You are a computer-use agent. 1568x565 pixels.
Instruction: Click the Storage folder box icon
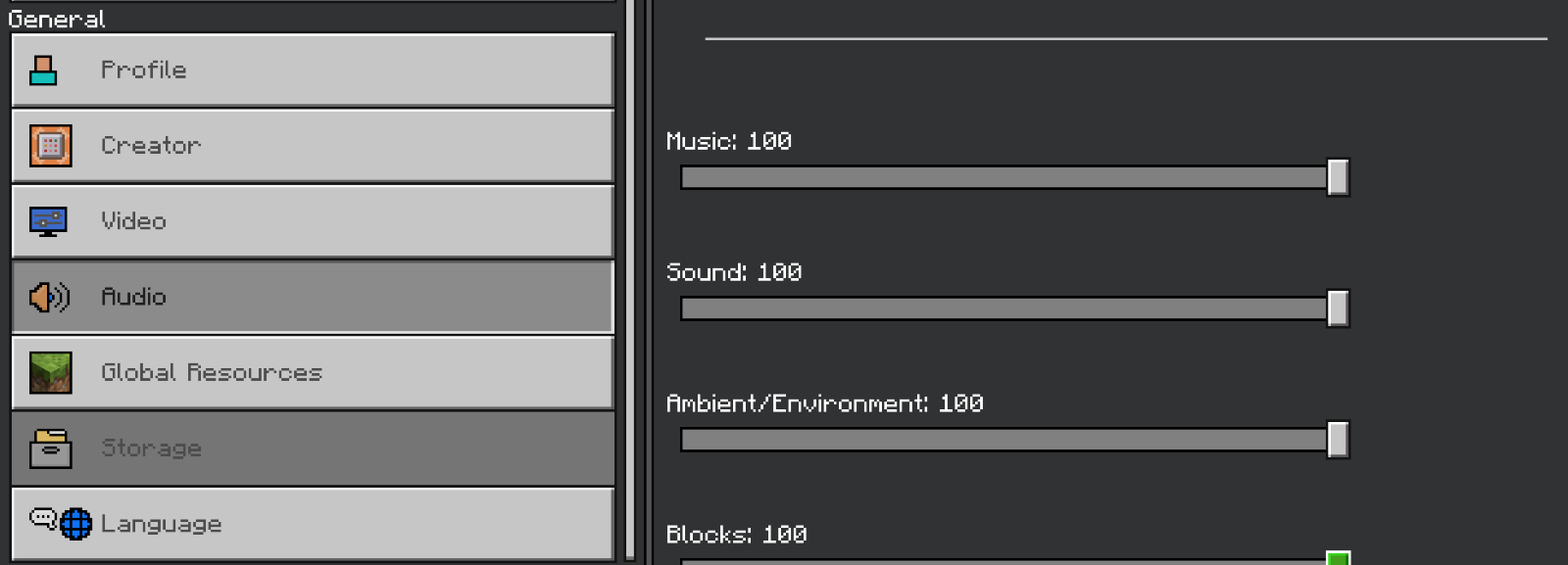pos(50,448)
